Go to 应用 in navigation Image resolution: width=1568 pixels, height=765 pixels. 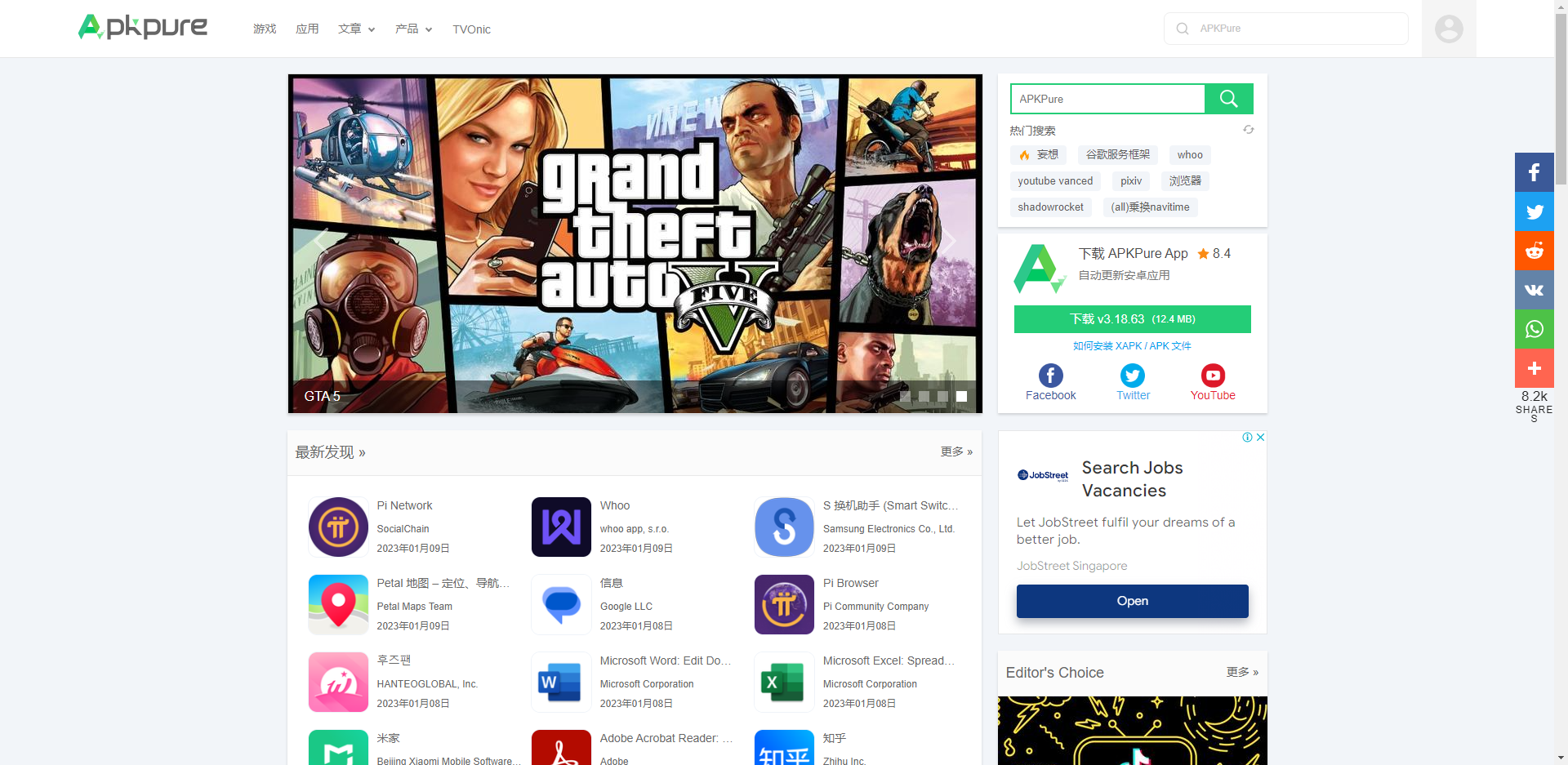pos(307,29)
